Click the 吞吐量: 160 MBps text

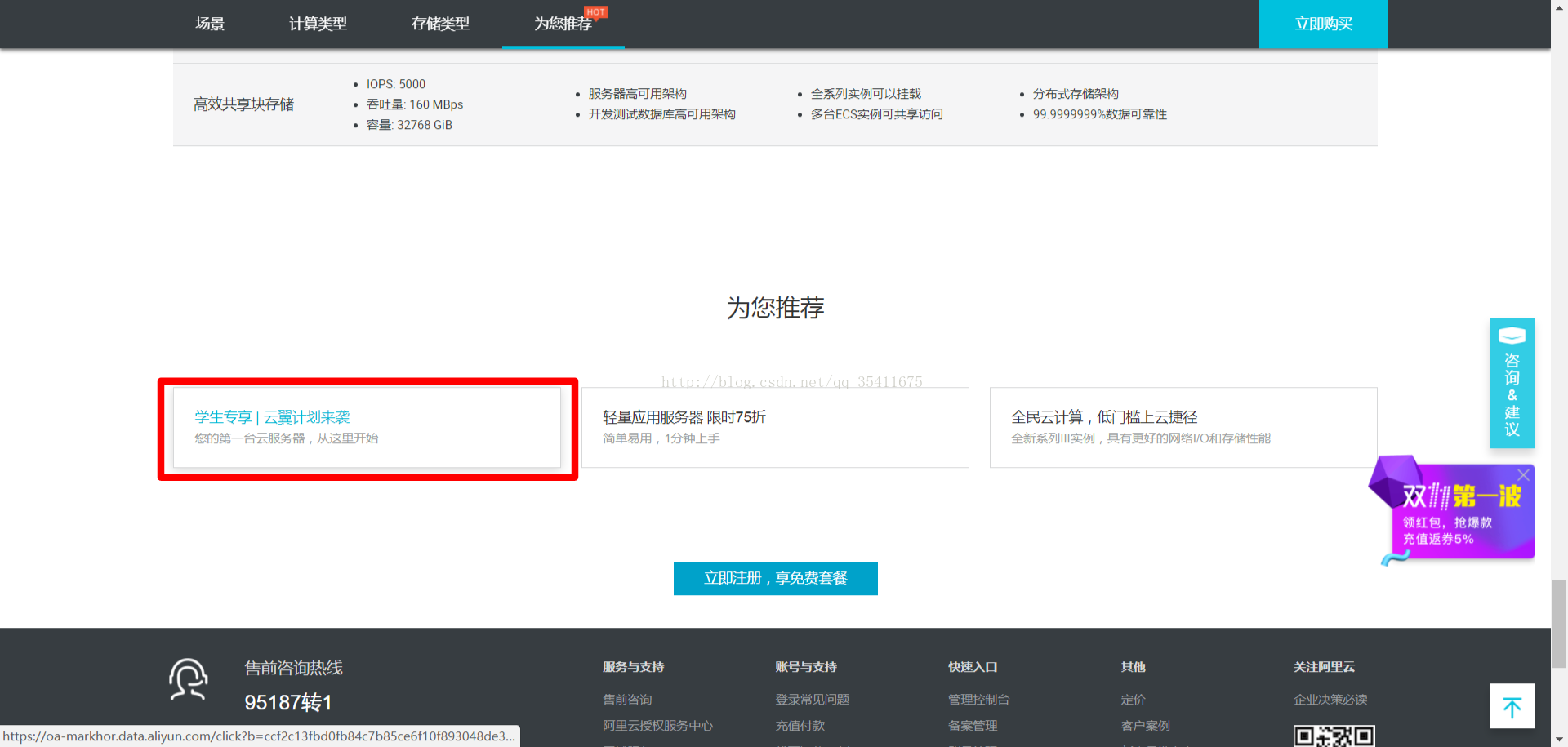[415, 104]
